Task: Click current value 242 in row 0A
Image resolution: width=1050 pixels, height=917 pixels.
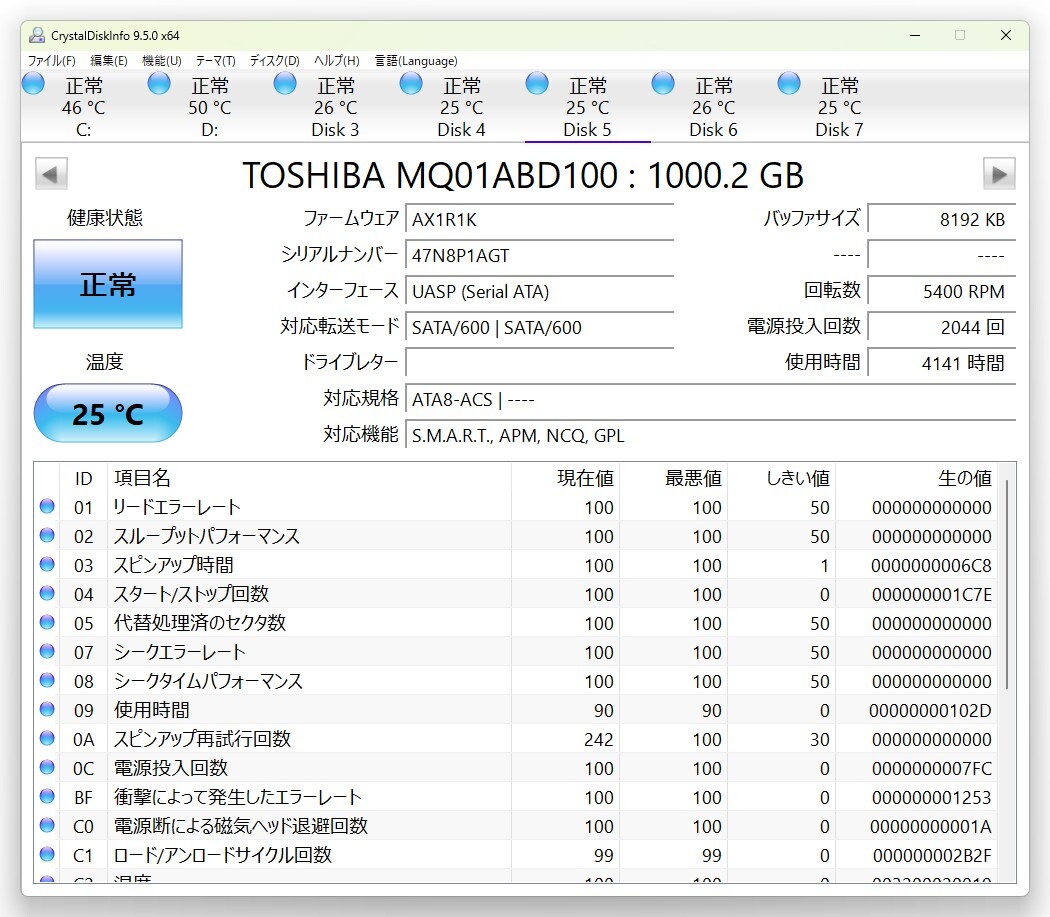Action: coord(598,739)
